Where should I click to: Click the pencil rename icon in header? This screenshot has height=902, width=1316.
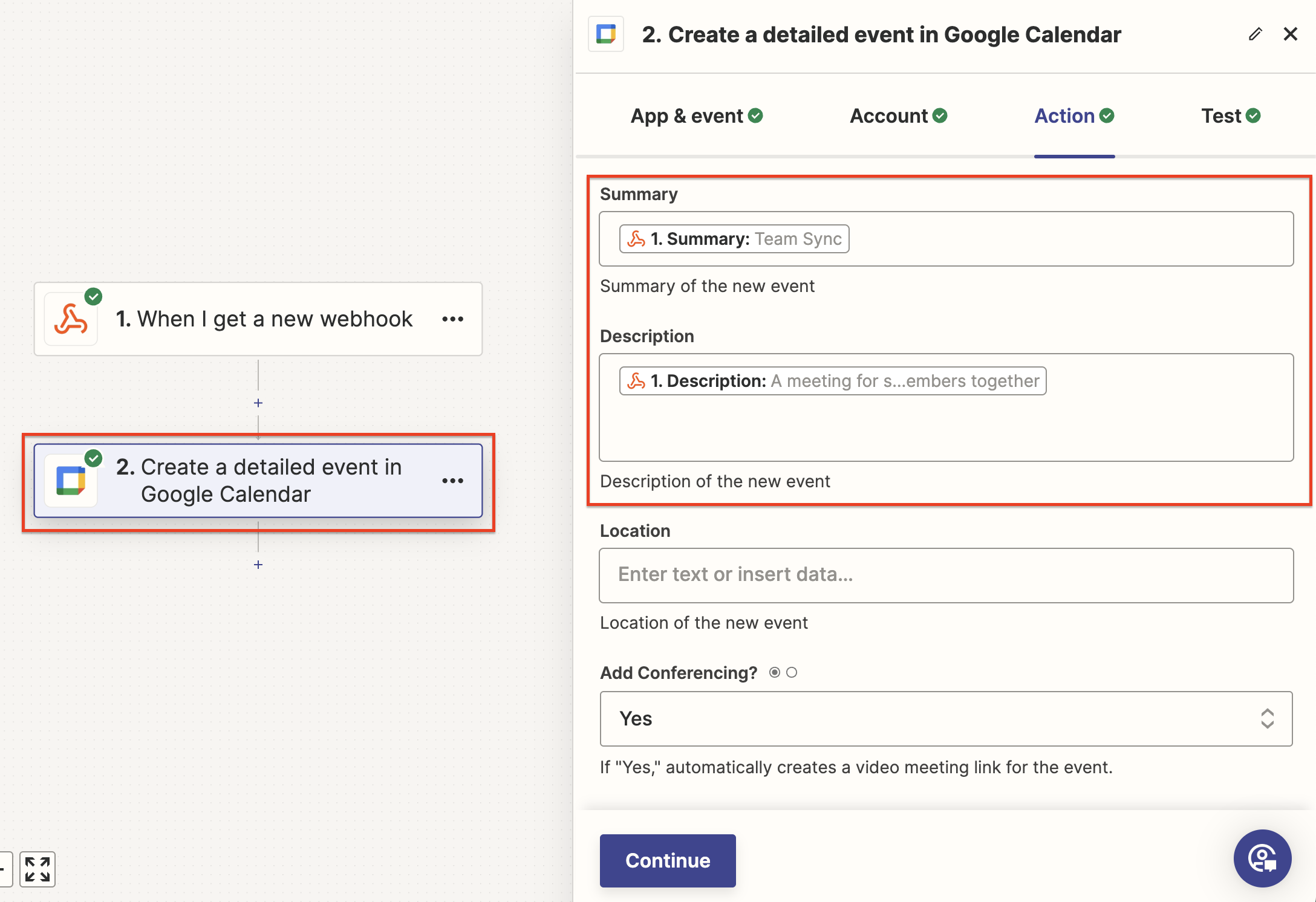pos(1256,34)
